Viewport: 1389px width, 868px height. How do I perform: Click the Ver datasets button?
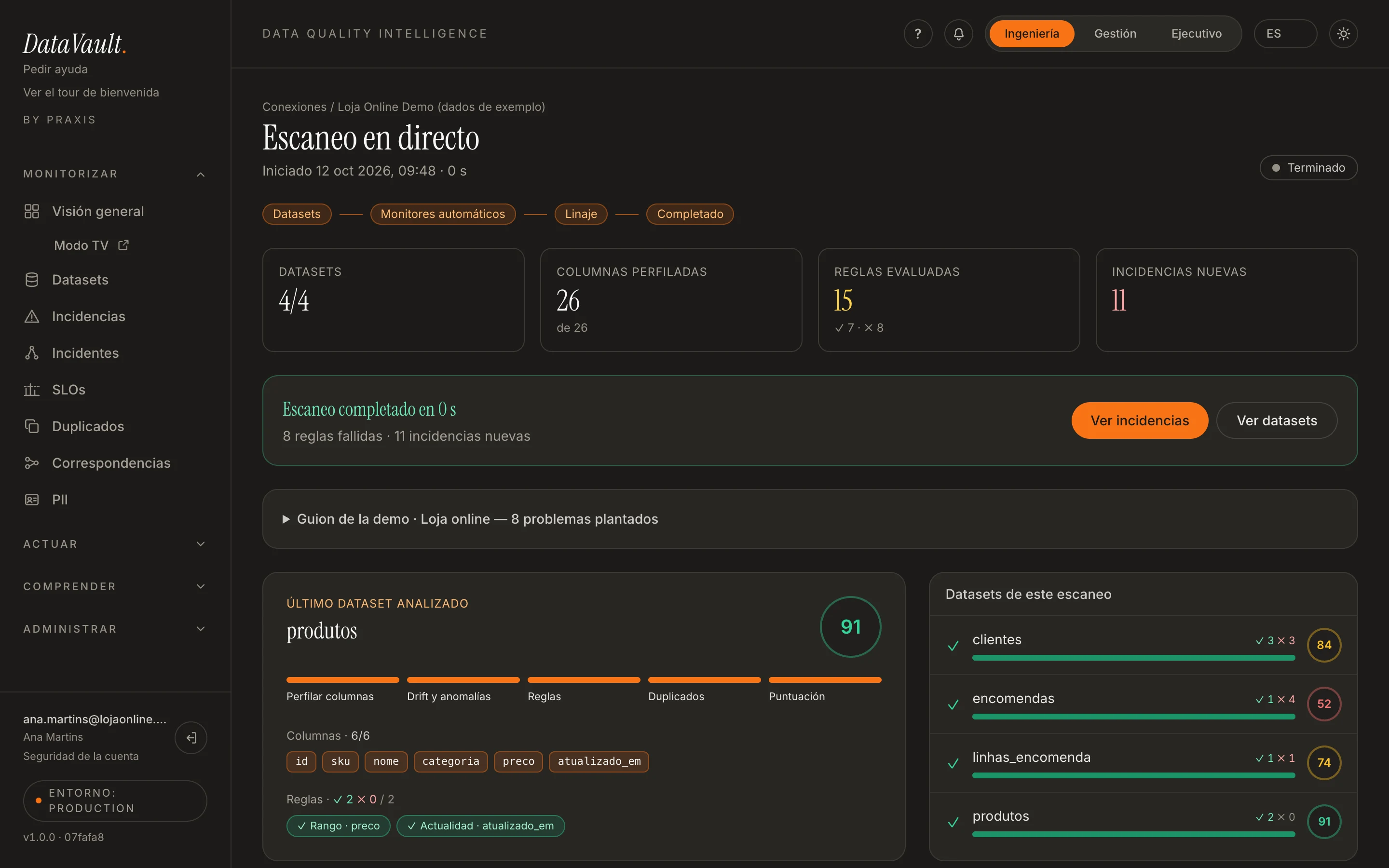(x=1277, y=421)
